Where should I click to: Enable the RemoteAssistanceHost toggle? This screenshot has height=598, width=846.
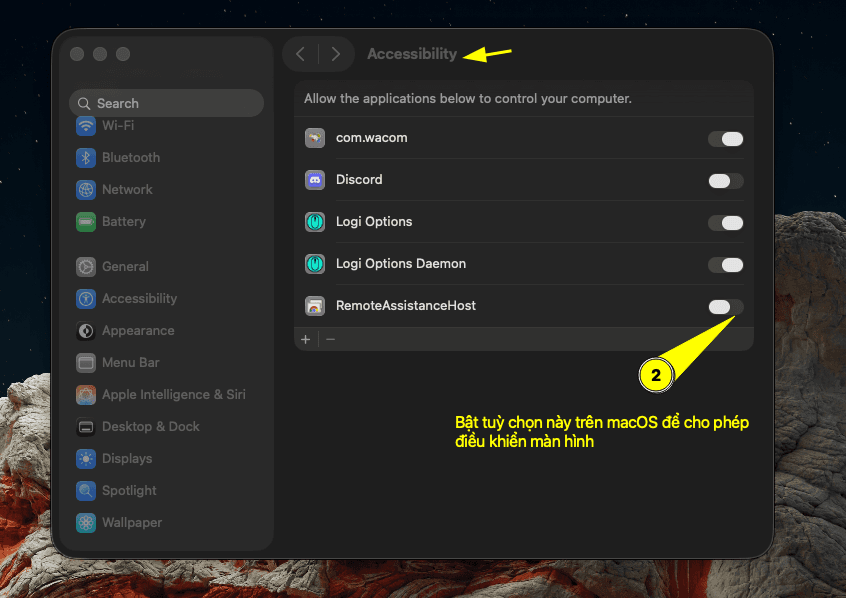(725, 307)
